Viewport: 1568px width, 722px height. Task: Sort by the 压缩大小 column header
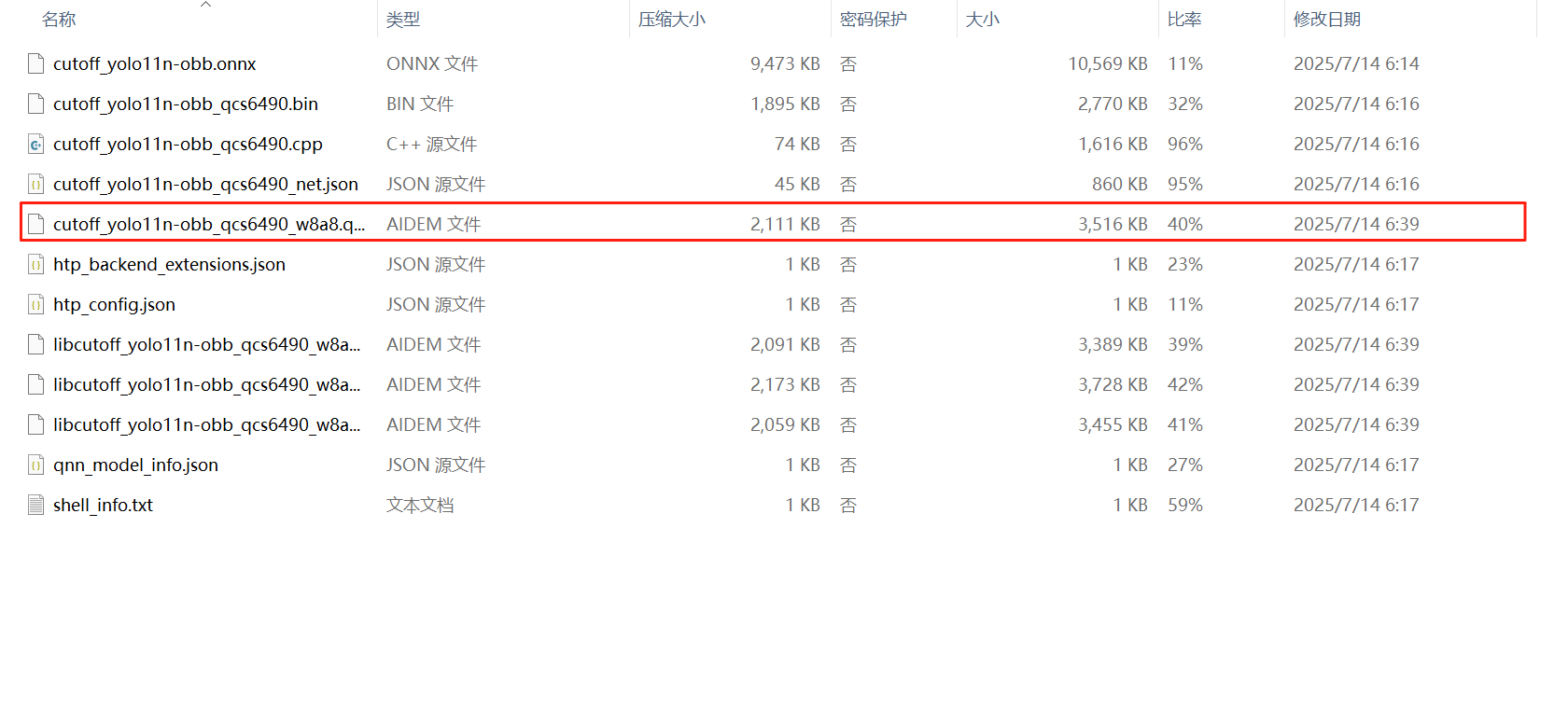pos(672,20)
